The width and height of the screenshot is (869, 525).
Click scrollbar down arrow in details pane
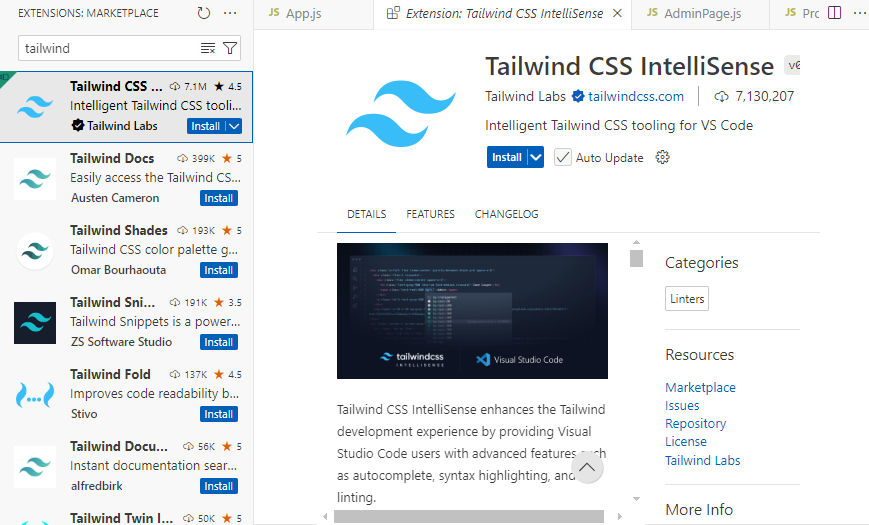click(636, 499)
